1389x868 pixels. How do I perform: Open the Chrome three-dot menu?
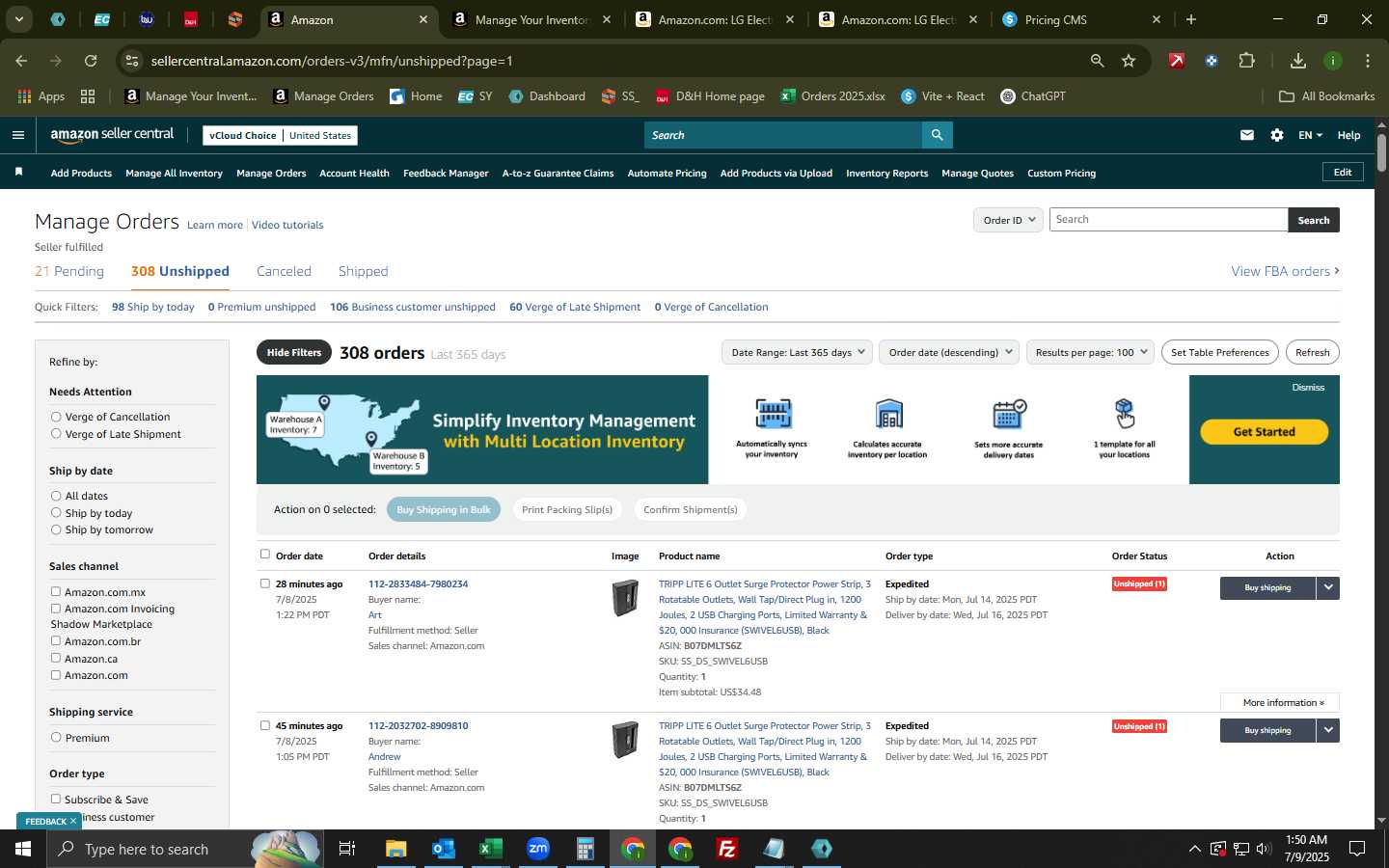pos(1368,61)
